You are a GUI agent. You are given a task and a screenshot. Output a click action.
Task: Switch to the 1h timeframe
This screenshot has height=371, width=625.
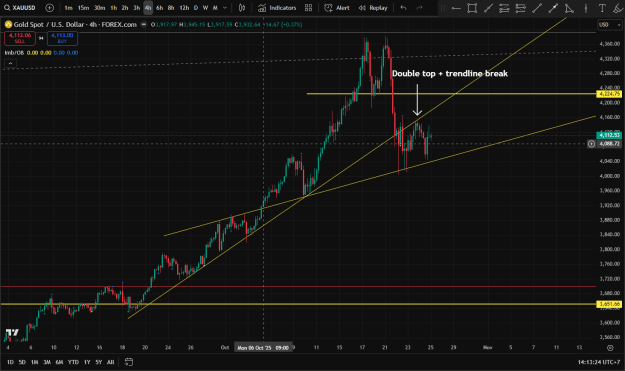coord(114,8)
